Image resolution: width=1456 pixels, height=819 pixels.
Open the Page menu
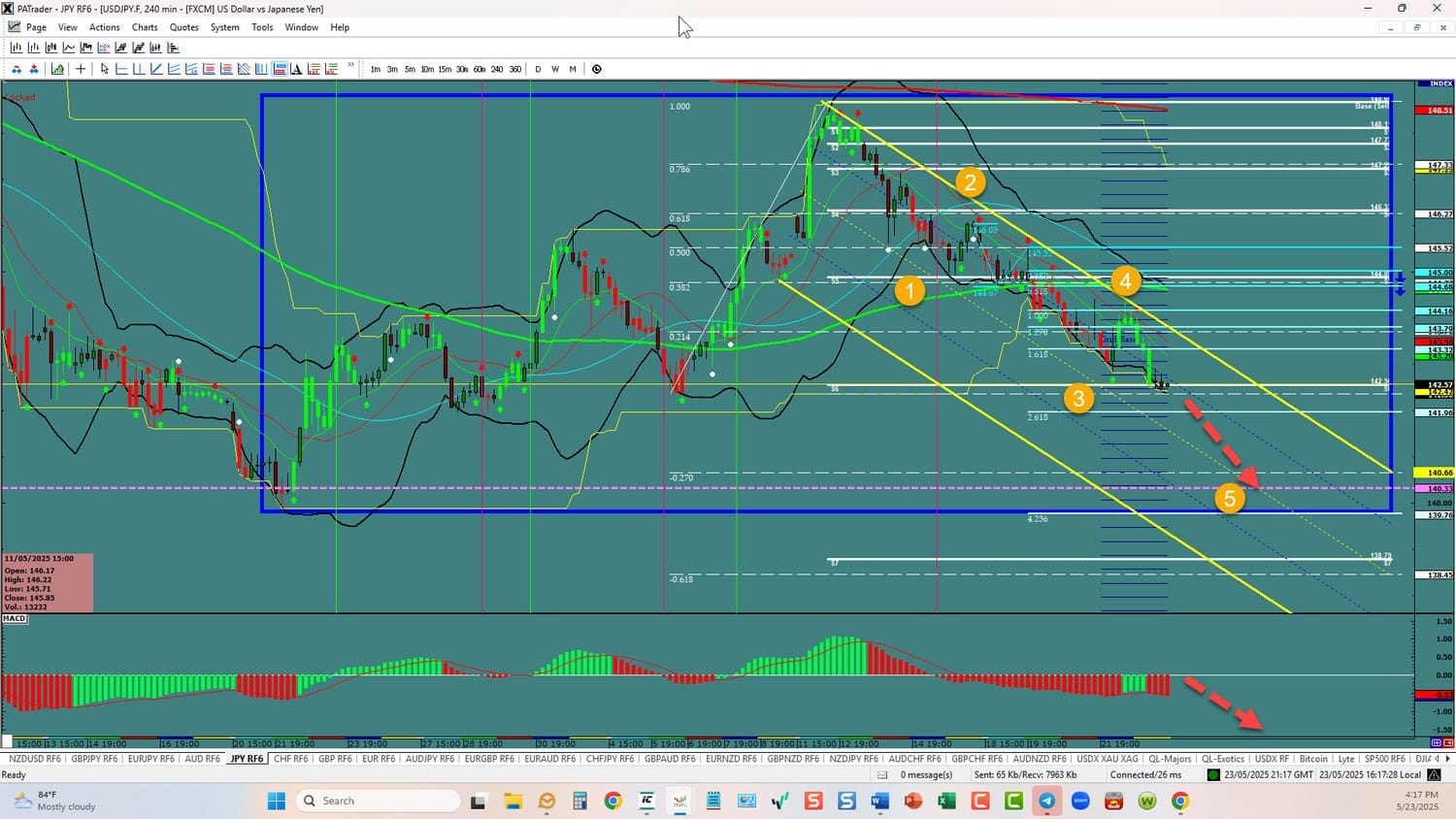tap(36, 27)
